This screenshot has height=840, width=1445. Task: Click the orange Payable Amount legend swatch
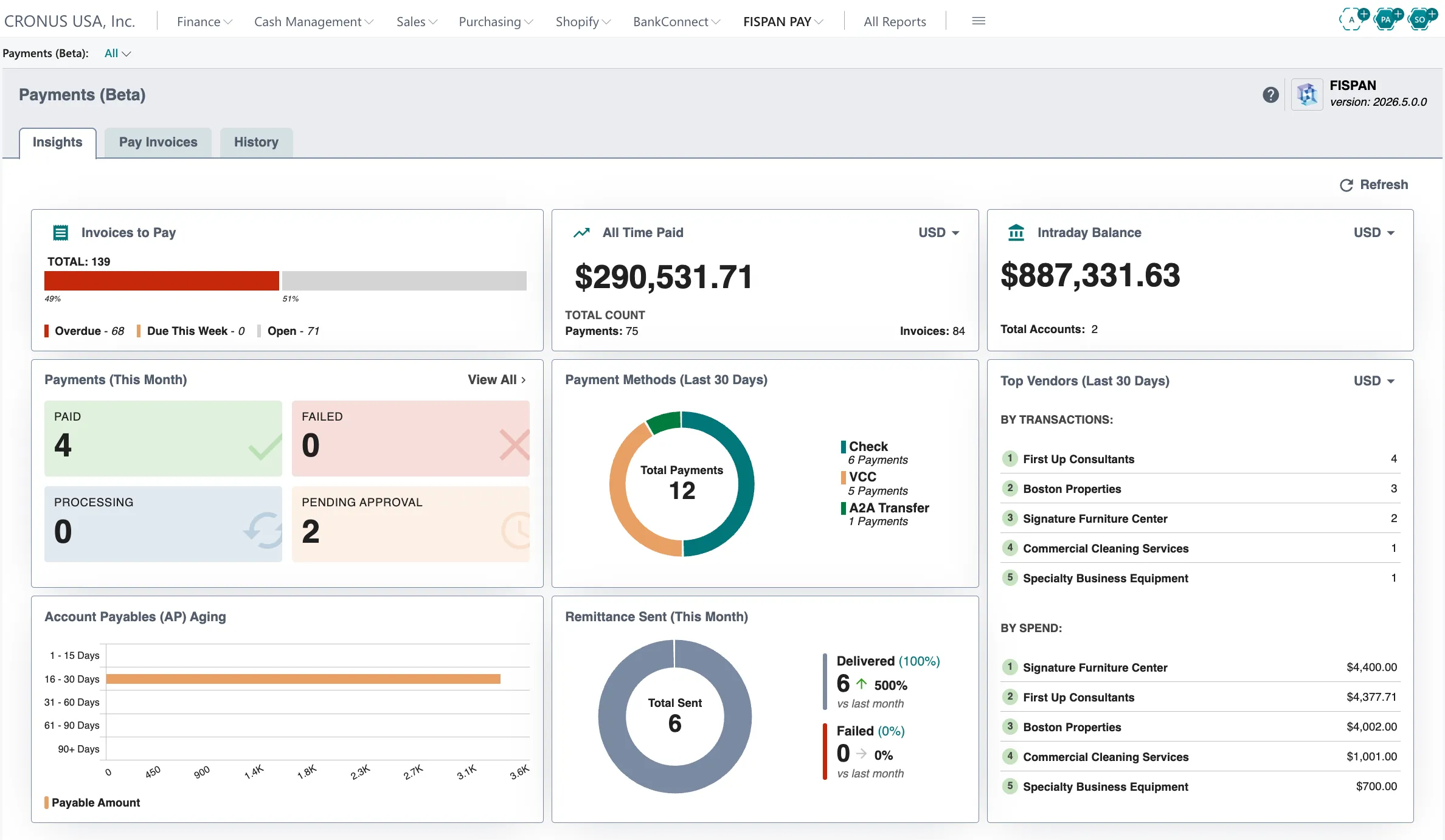click(x=46, y=802)
